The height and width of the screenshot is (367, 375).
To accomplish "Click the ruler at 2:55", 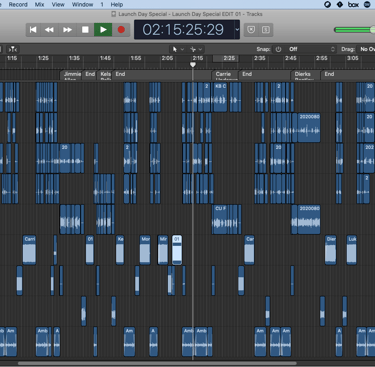I will tap(322, 58).
